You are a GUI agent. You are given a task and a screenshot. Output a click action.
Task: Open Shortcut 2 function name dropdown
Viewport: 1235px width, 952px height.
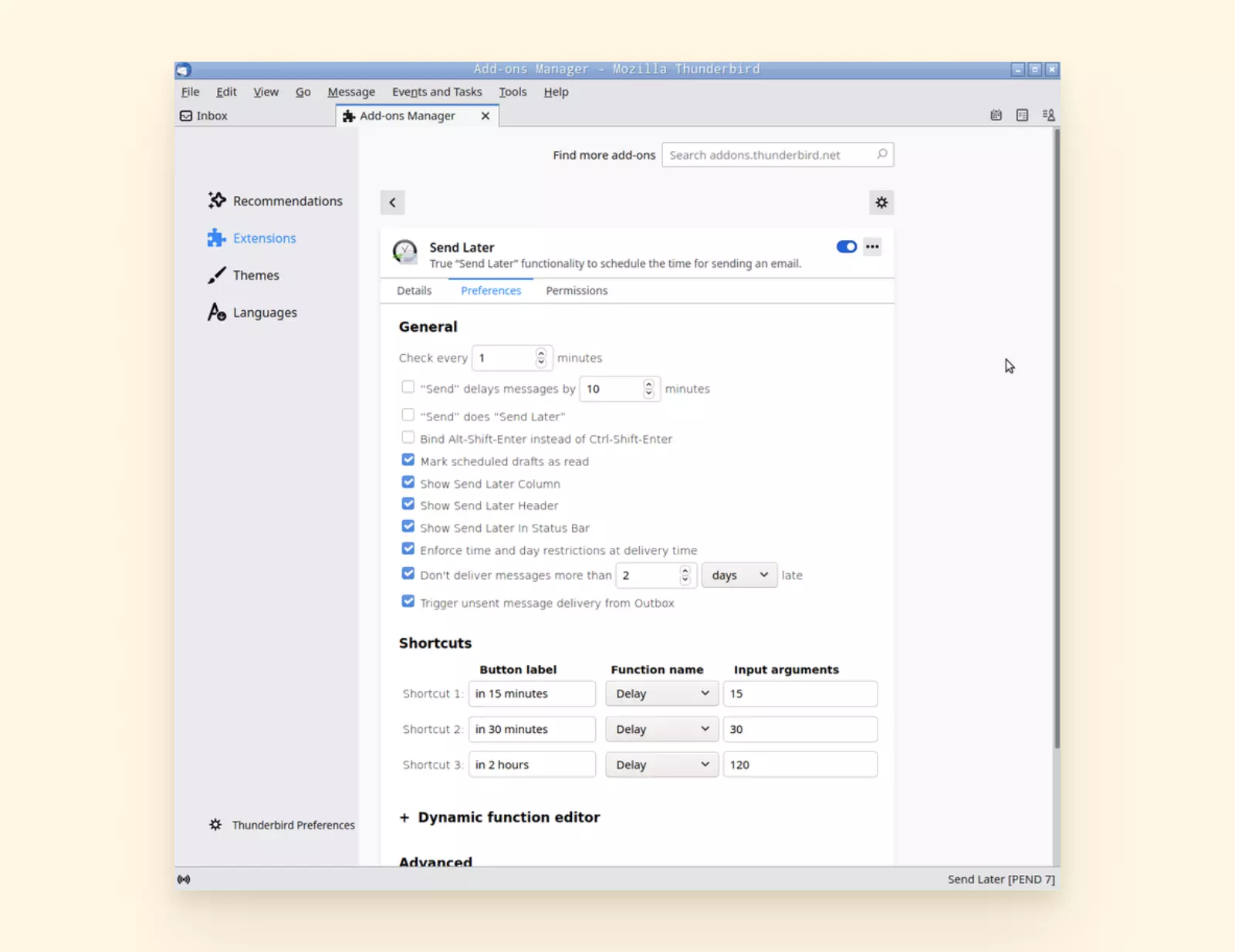point(661,729)
